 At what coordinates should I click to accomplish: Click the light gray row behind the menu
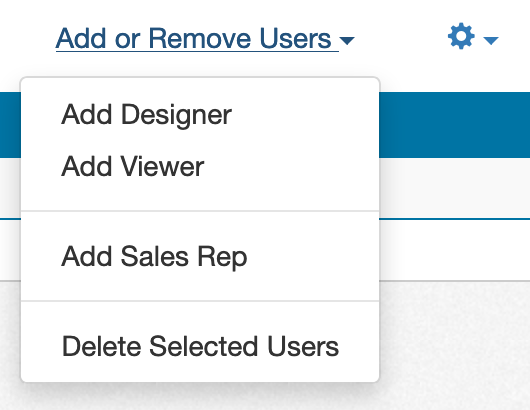point(454,188)
